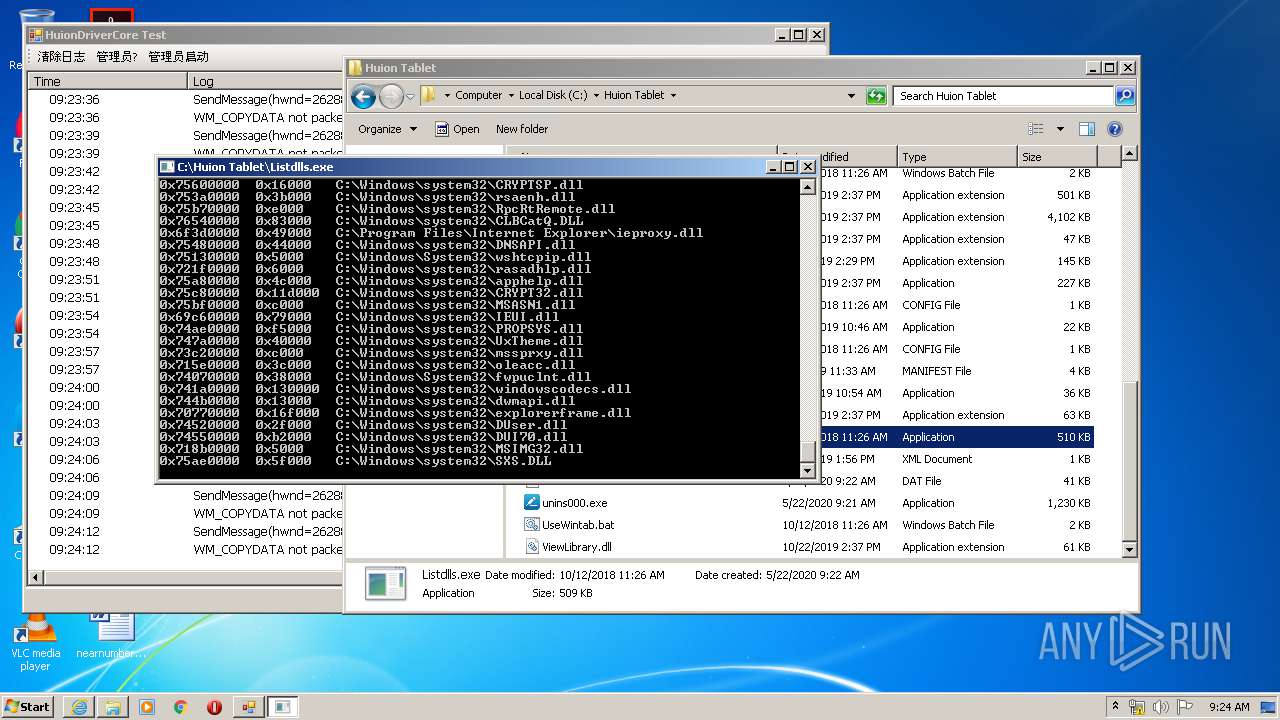
Task: Show hidden tray icons arrow
Action: (x=1115, y=706)
